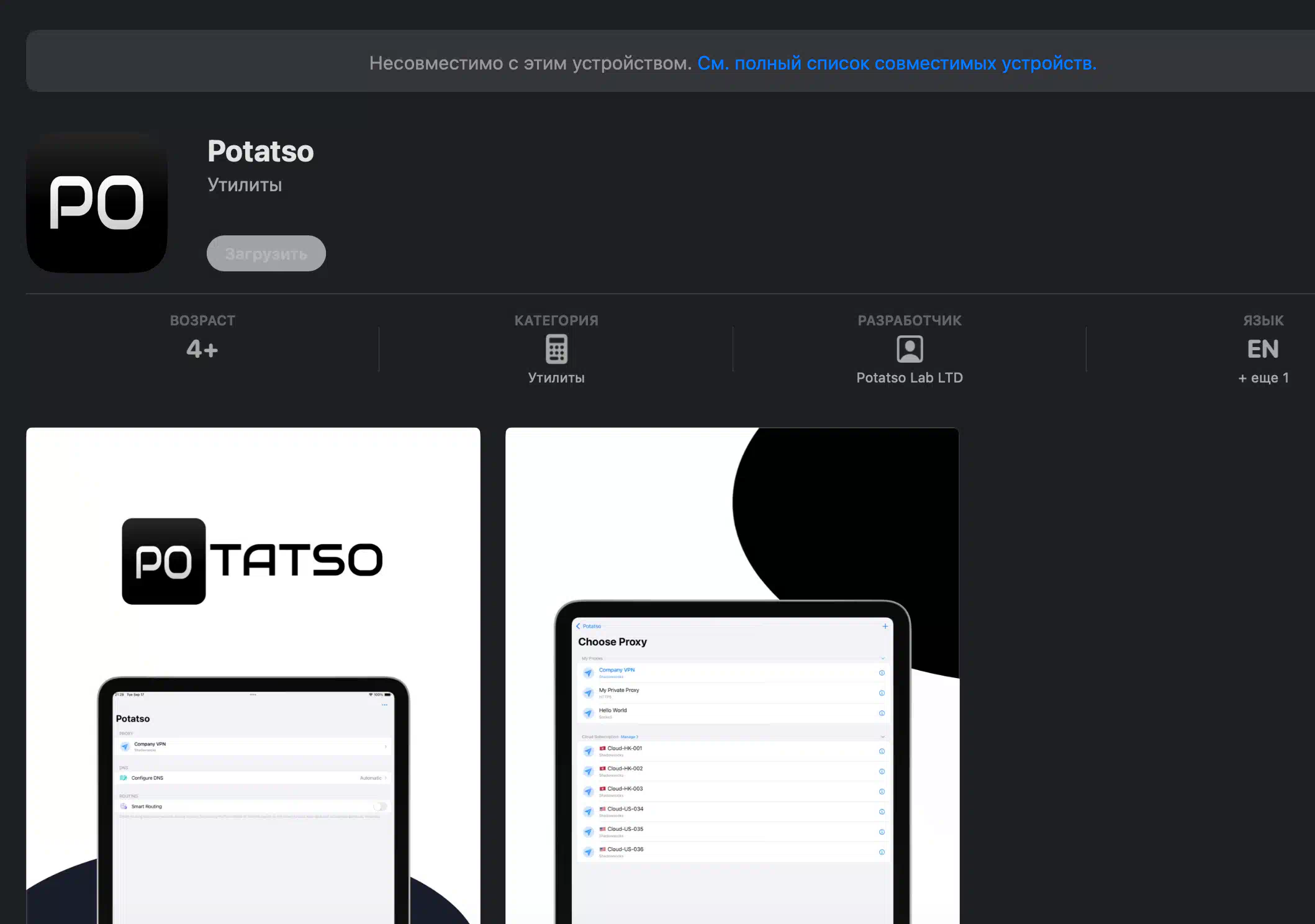Click the ЯЗЫК header label
The height and width of the screenshot is (924, 1315).
[1263, 320]
